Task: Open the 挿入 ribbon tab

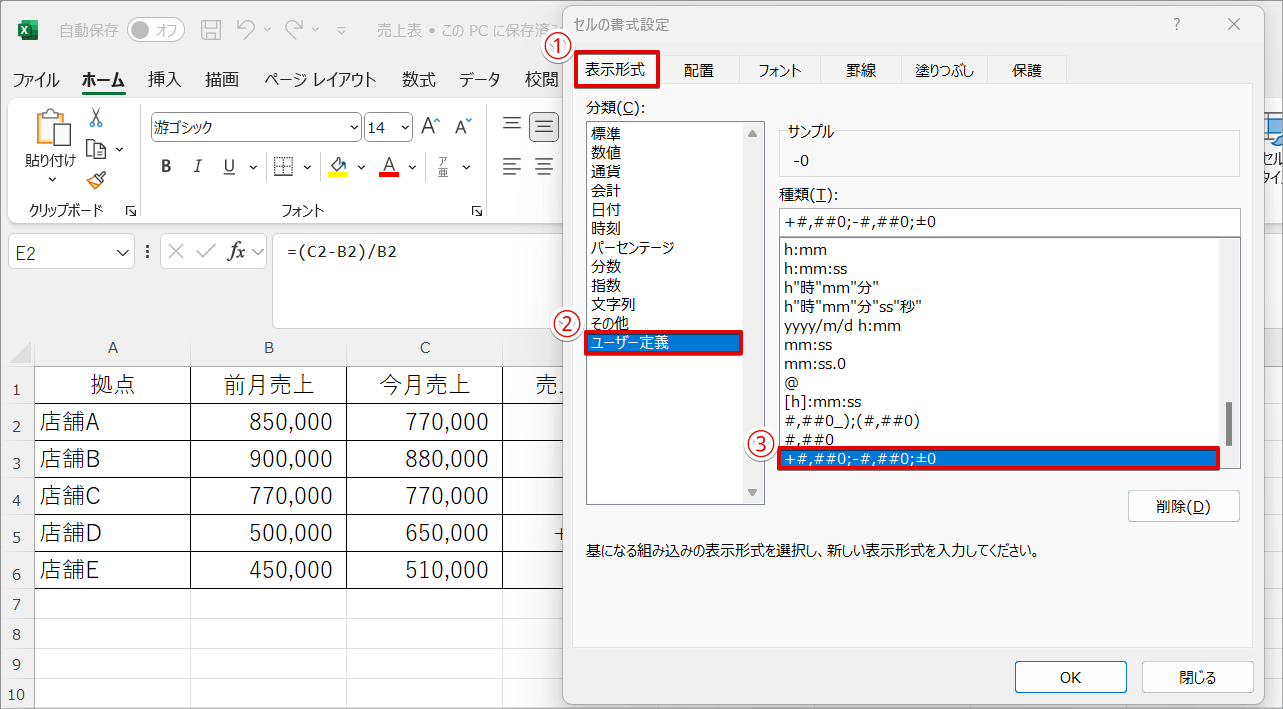Action: [164, 80]
